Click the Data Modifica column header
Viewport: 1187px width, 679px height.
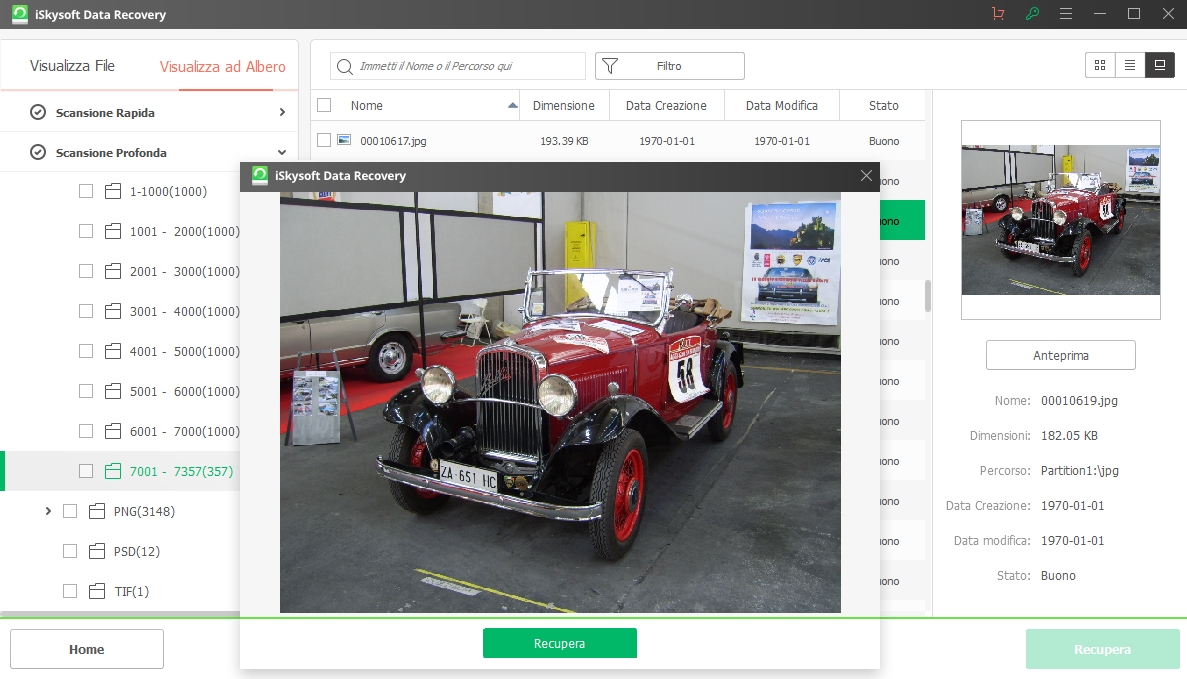[782, 105]
